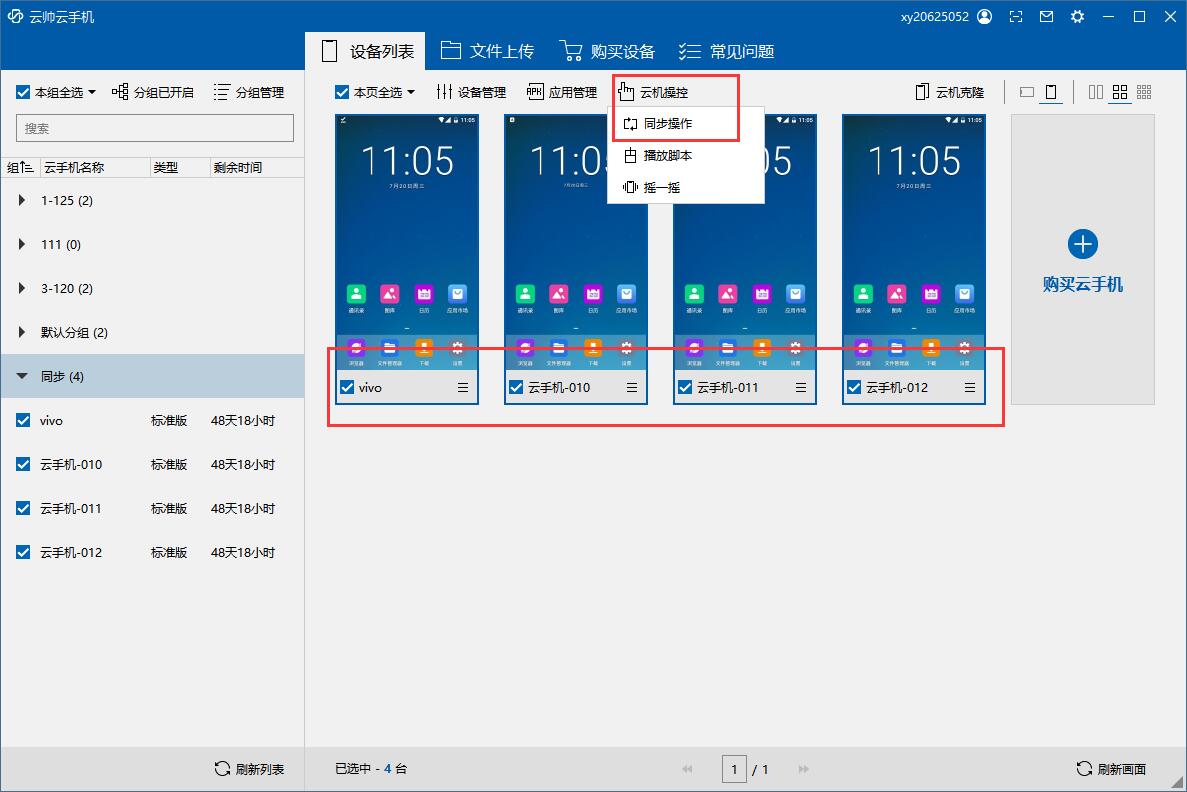Click 刷新列表 refresh list
Viewport: 1187px width, 792px height.
[x=249, y=769]
